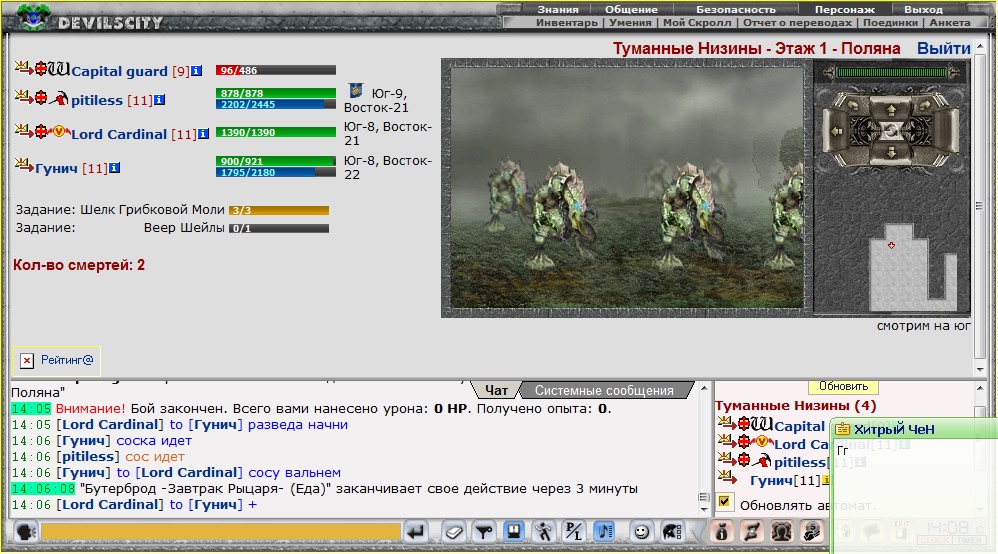Image resolution: width=998 pixels, height=554 pixels.
Task: Click the funnel filter icon in chat toolbar
Action: pos(484,532)
